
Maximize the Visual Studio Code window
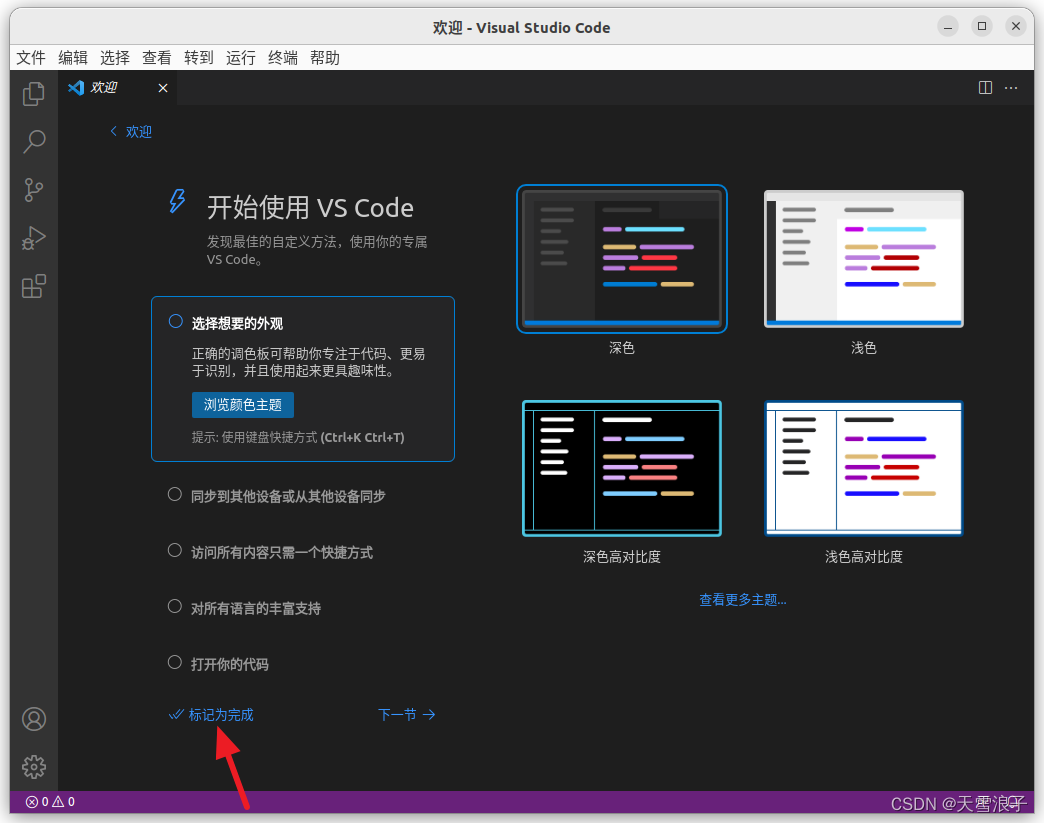tap(981, 27)
